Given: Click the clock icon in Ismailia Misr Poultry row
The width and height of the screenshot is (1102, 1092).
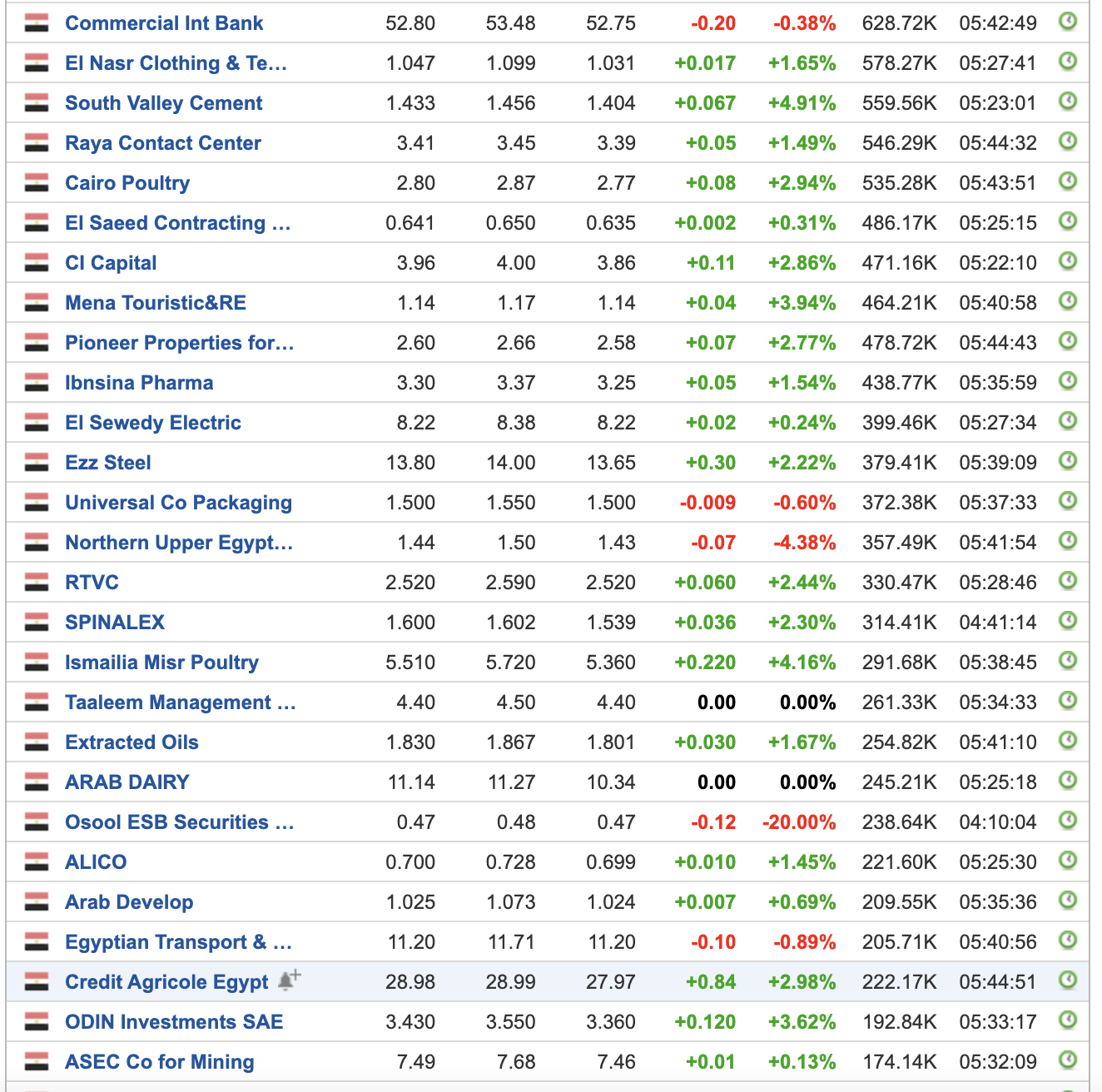Looking at the screenshot, I should pos(1068,661).
